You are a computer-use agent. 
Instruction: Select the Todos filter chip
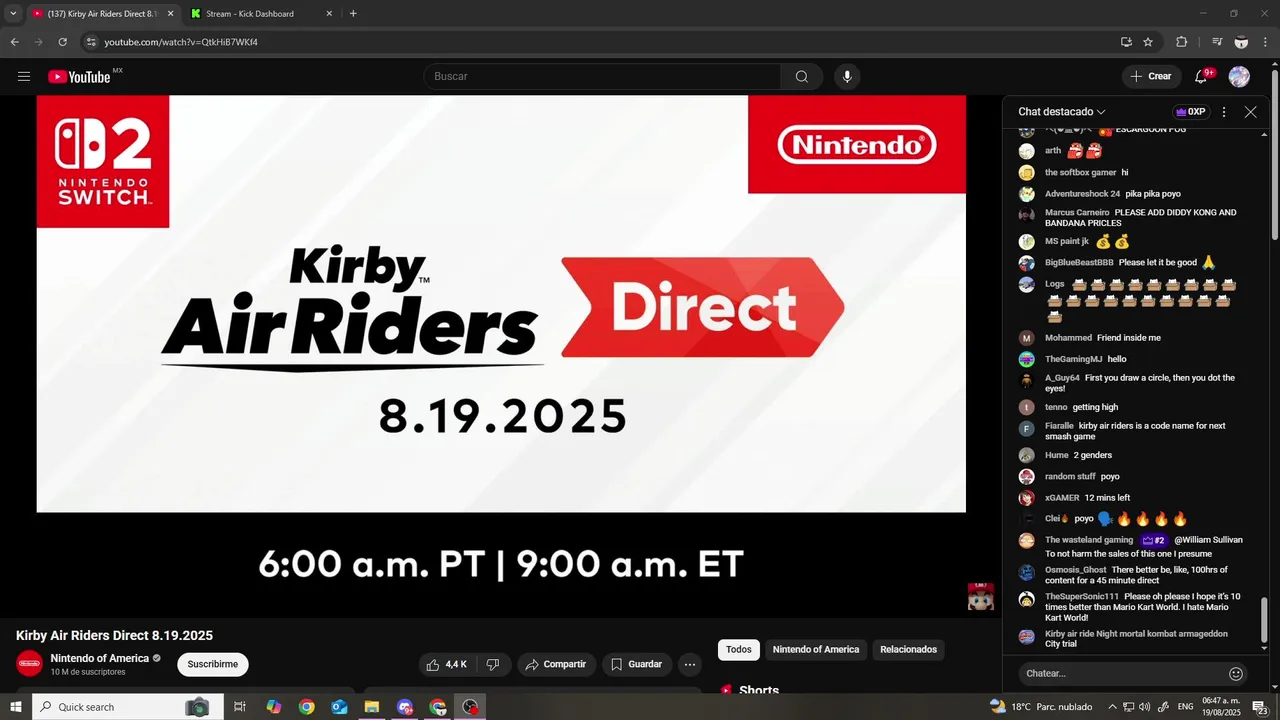(x=739, y=650)
